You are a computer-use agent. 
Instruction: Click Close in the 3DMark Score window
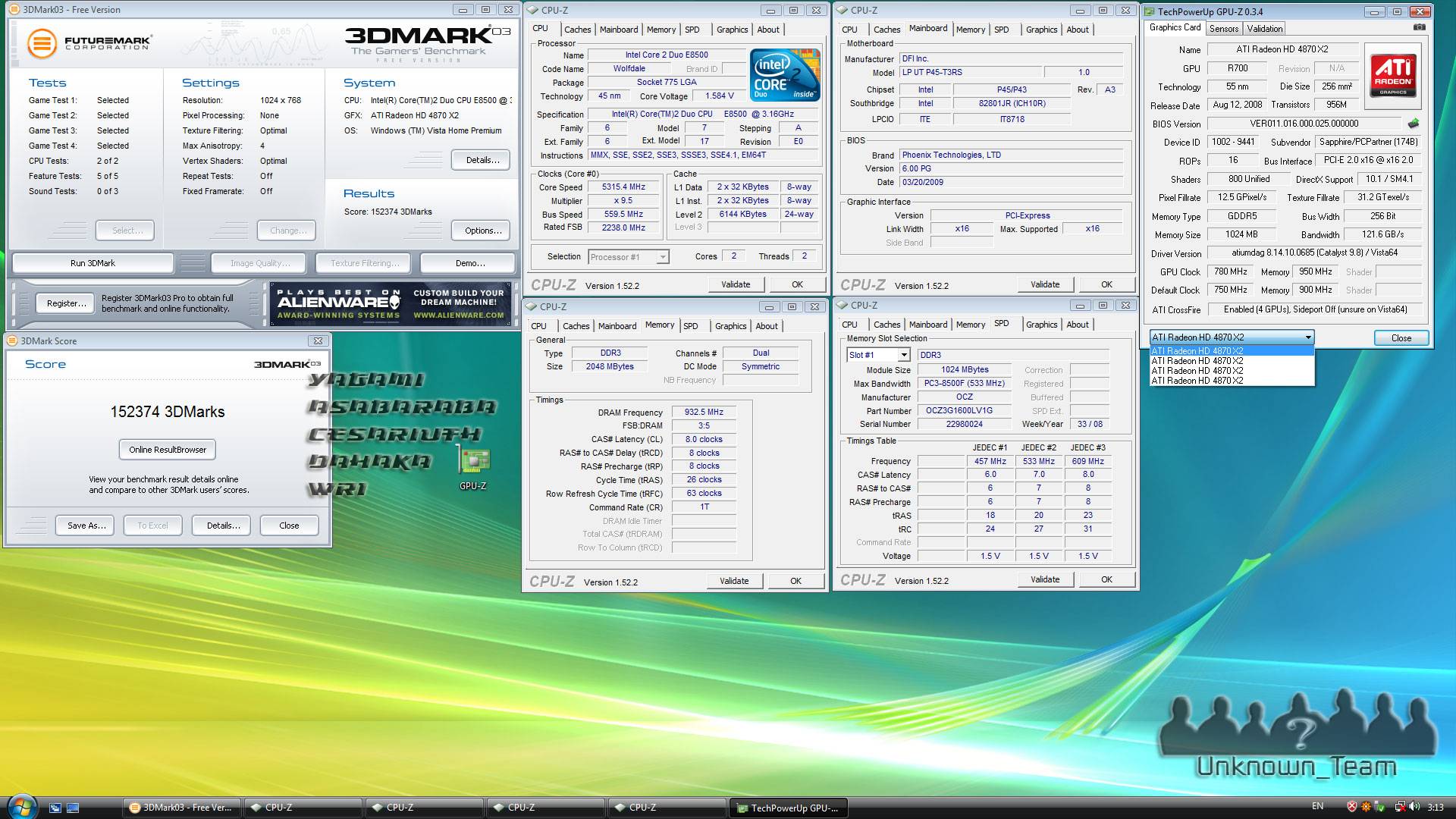pyautogui.click(x=289, y=526)
